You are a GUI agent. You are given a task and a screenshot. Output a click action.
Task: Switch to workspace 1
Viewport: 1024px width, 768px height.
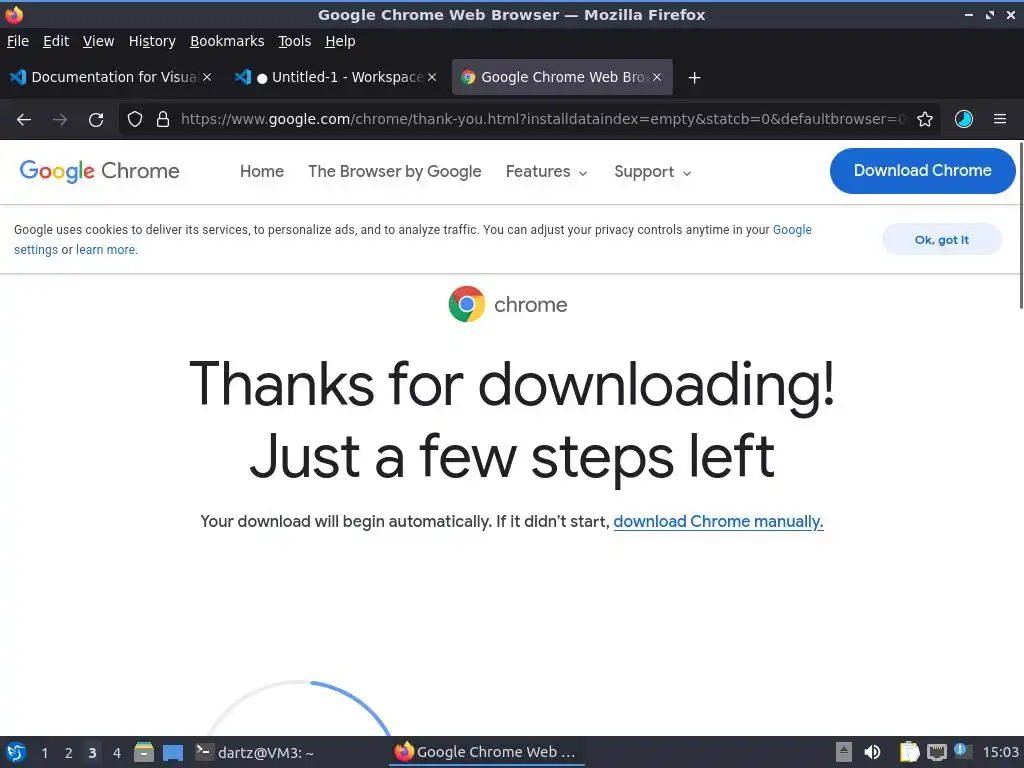point(44,753)
